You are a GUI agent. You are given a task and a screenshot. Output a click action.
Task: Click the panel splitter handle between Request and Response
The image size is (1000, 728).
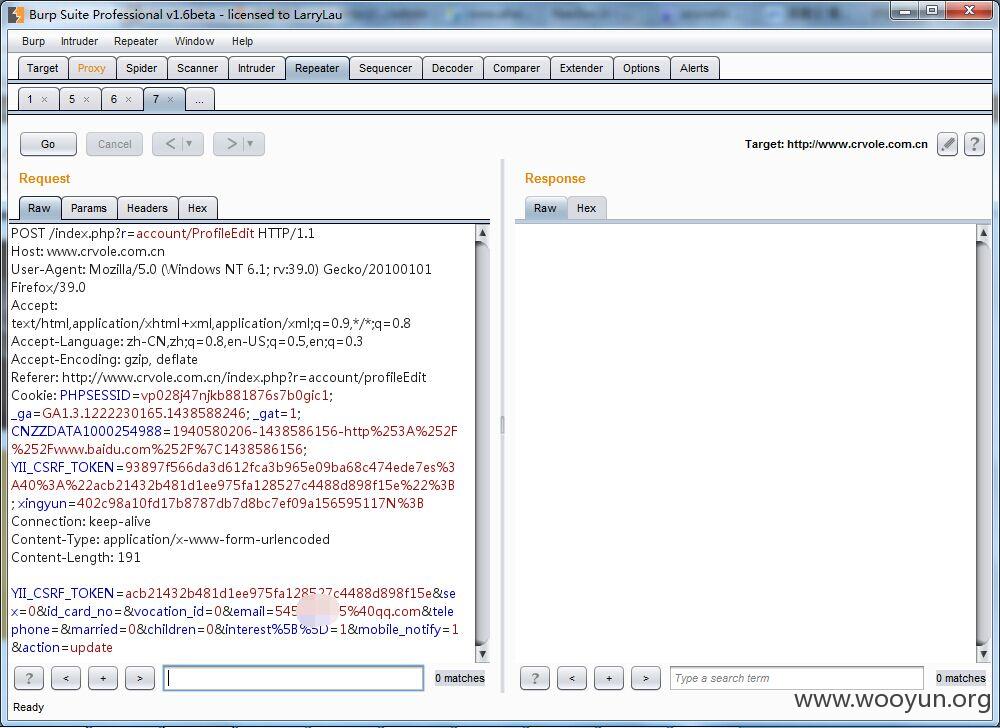point(503,426)
